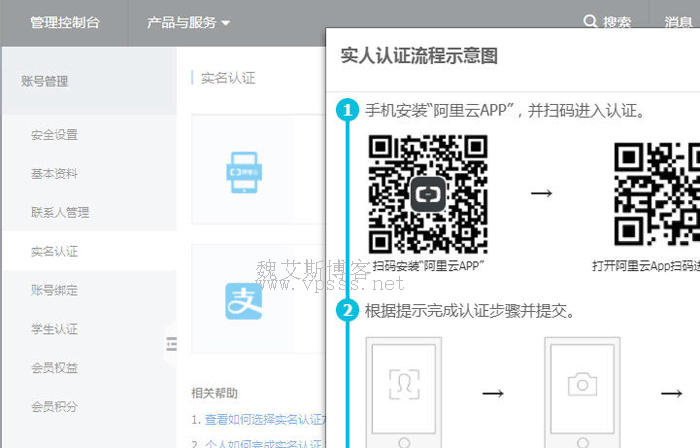Click the Aliyun app phone icon card

pyautogui.click(x=243, y=171)
